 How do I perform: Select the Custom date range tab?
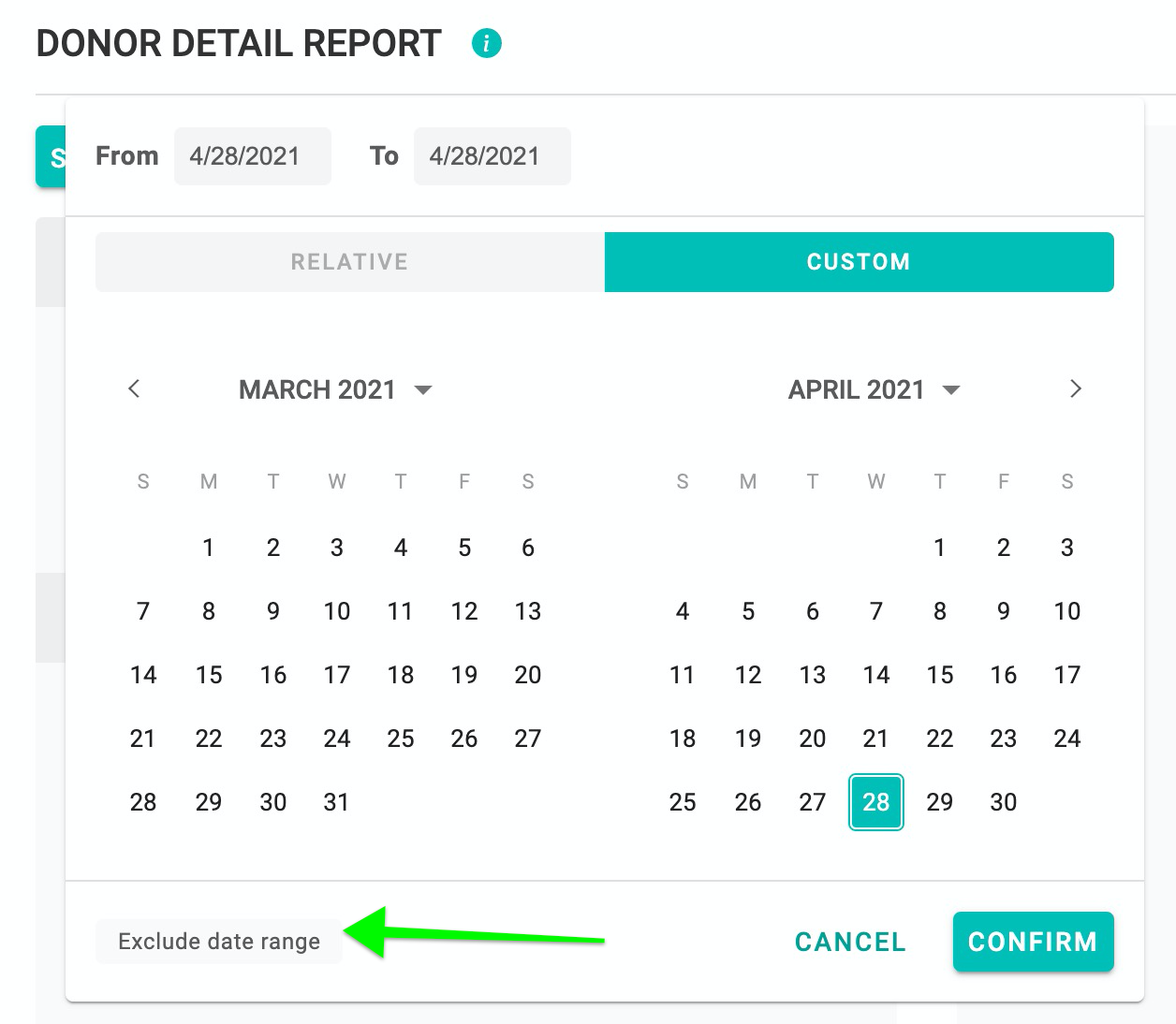point(858,262)
